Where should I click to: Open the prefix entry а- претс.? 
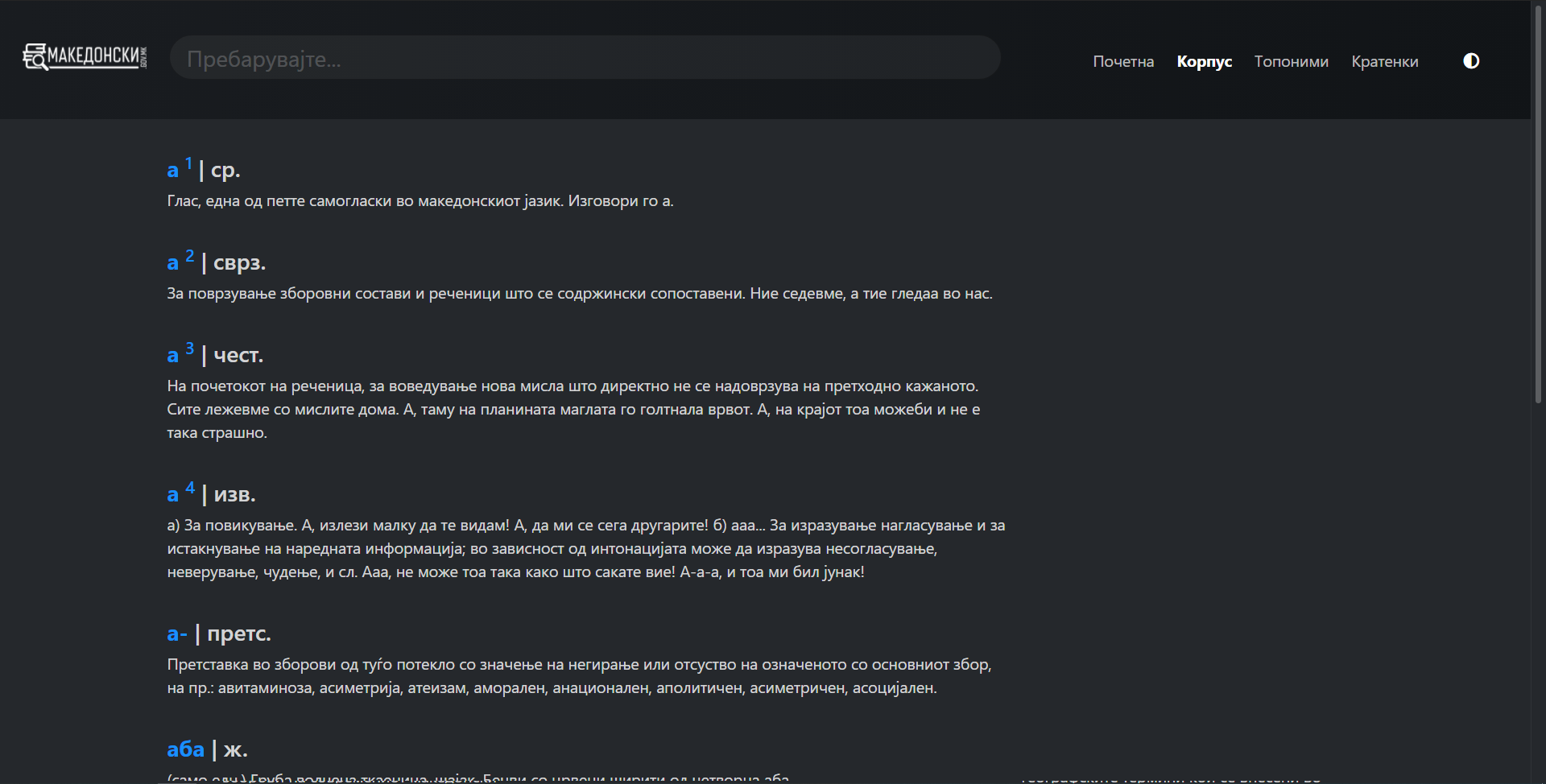tap(176, 633)
